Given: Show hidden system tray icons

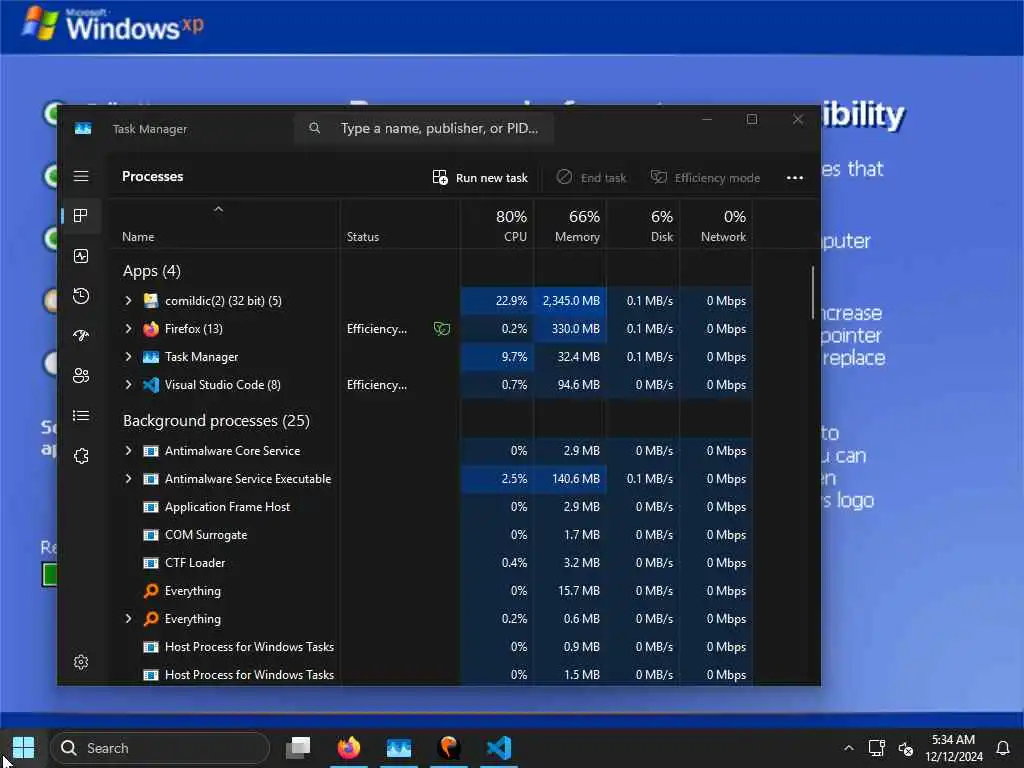Looking at the screenshot, I should point(848,748).
